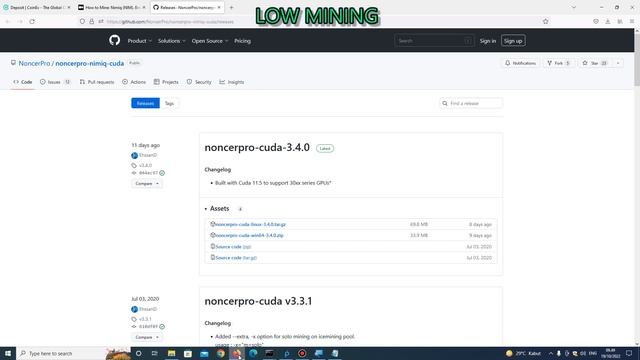The image size is (640, 360).
Task: Open noncerpro-cuda v3.3.1 release title
Action: (258, 301)
